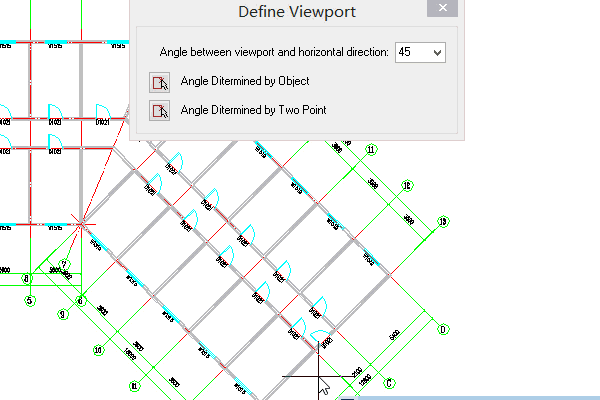
Task: Click the Define Viewport dialog title
Action: (297, 11)
